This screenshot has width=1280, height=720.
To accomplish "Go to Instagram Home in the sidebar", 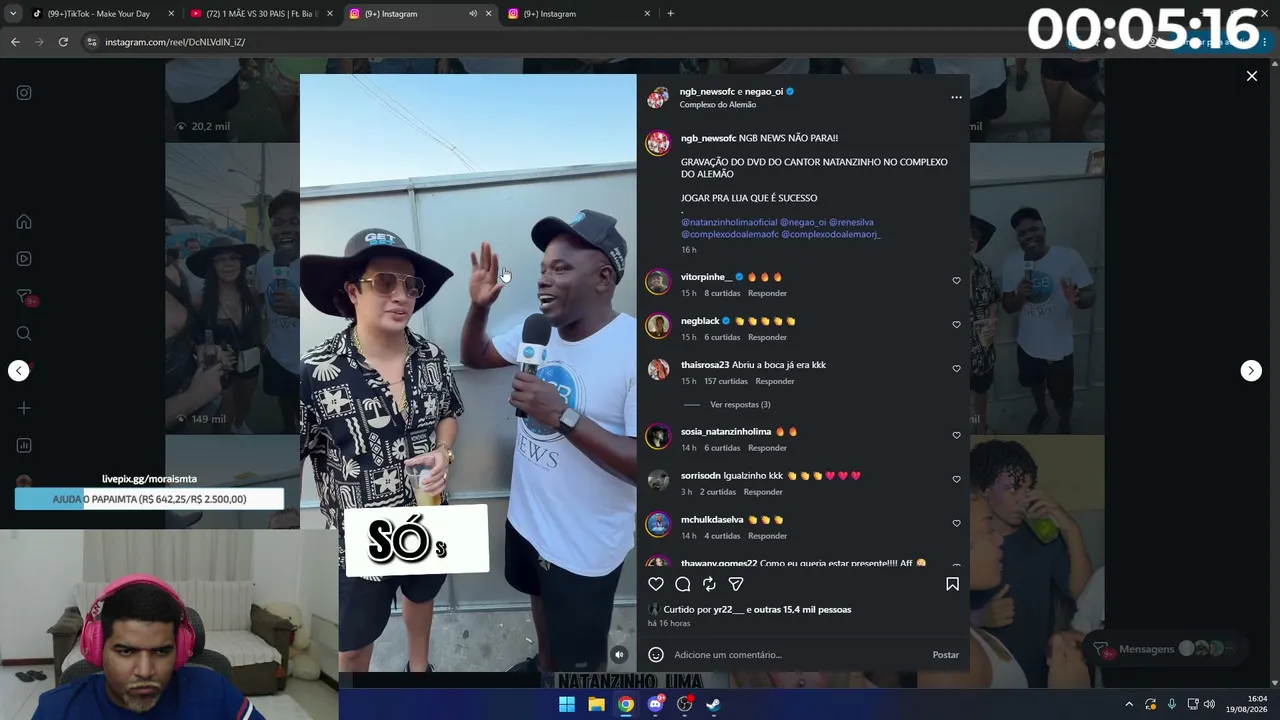I will click(x=24, y=222).
